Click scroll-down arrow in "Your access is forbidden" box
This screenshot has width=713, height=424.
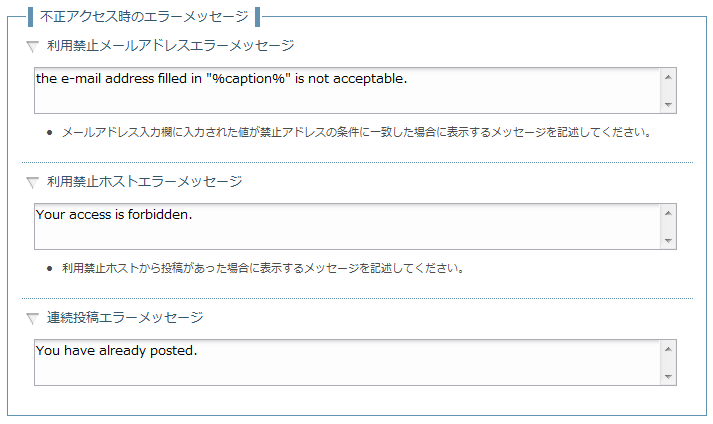pyautogui.click(x=668, y=241)
